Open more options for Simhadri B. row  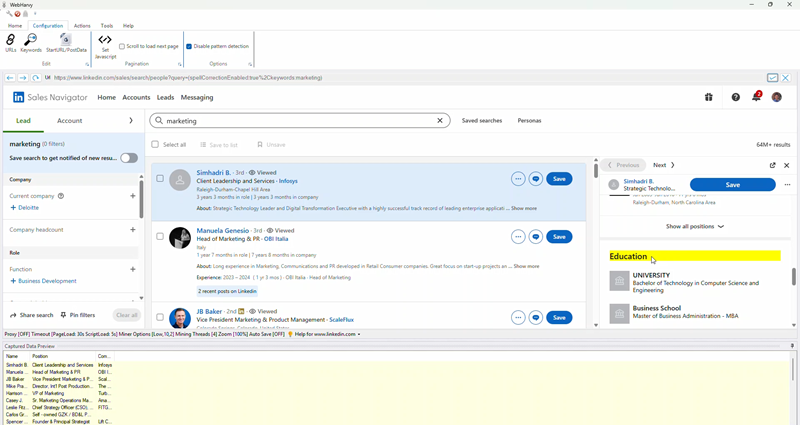[x=518, y=179]
